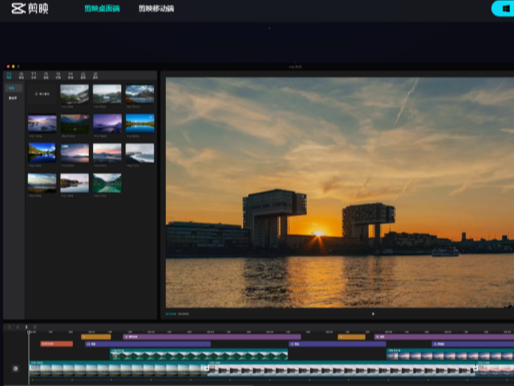Select thumbnail of grey coastal waves

[x=140, y=153]
